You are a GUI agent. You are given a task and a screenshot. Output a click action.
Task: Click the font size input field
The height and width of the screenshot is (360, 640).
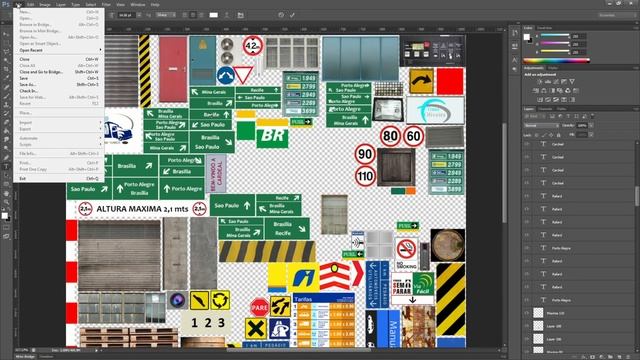pyautogui.click(x=126, y=15)
